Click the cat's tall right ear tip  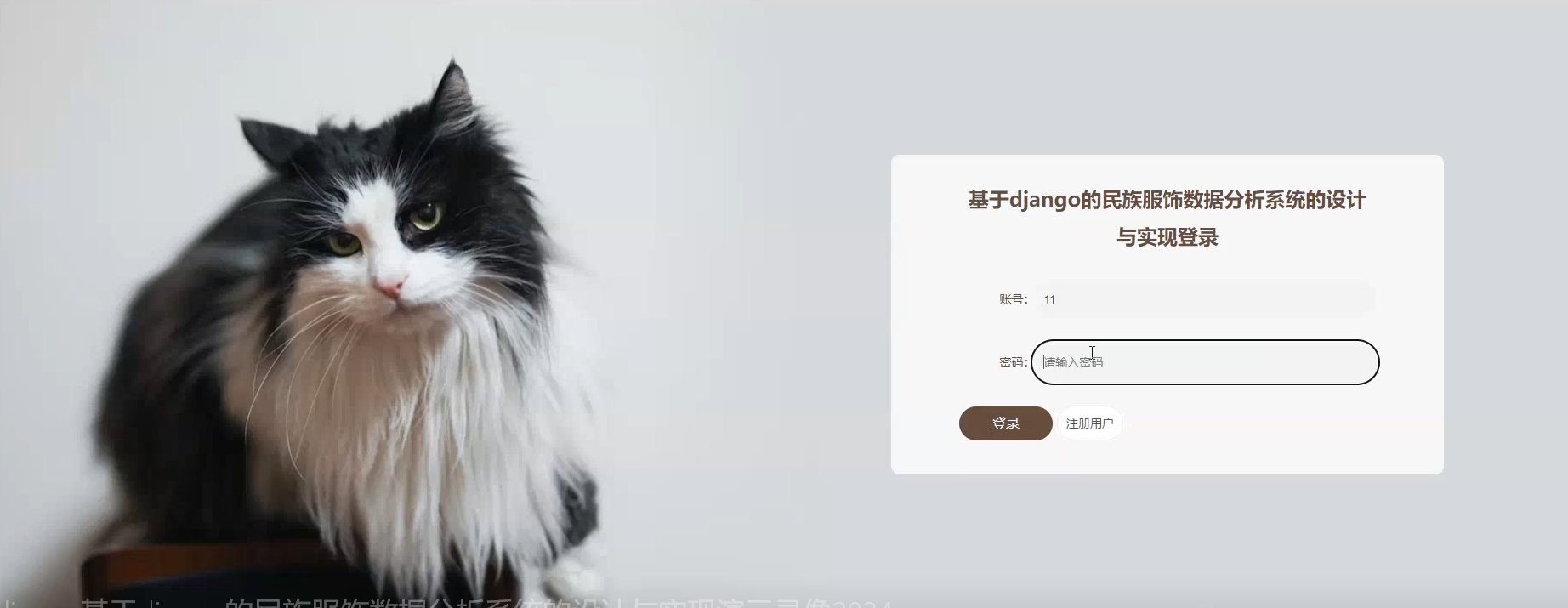[x=452, y=68]
